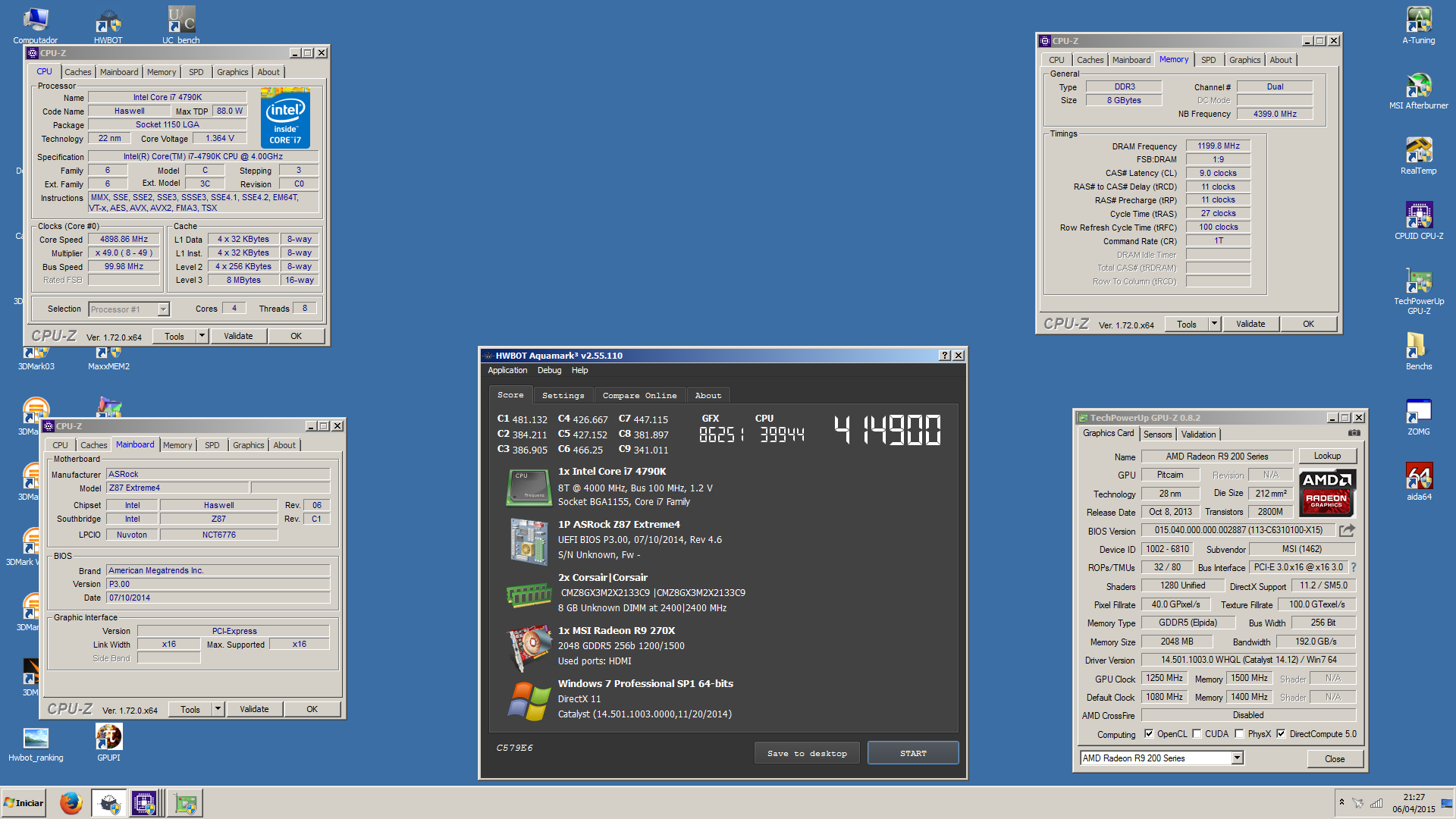Click Save to desktop button
Screen dimensions: 1456x819
click(807, 753)
